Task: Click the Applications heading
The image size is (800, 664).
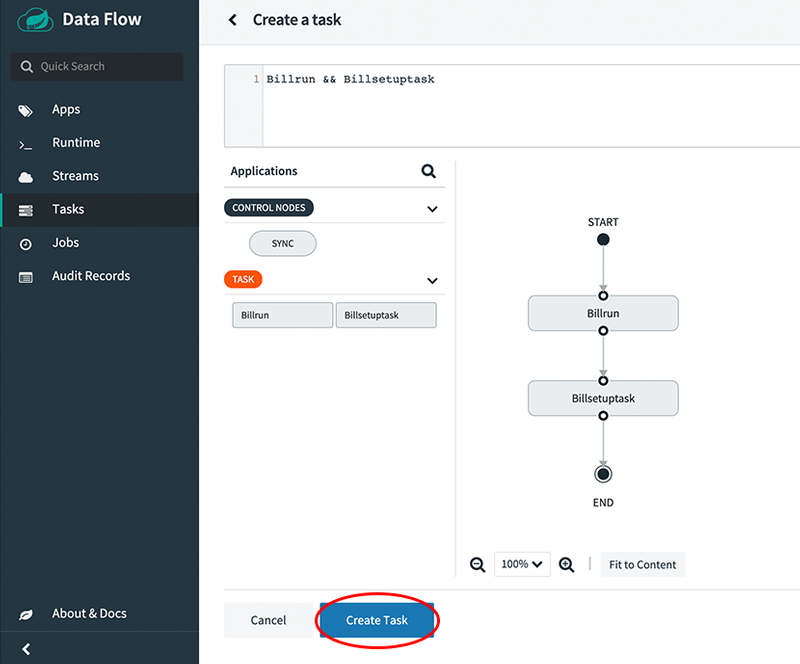Action: 264,171
